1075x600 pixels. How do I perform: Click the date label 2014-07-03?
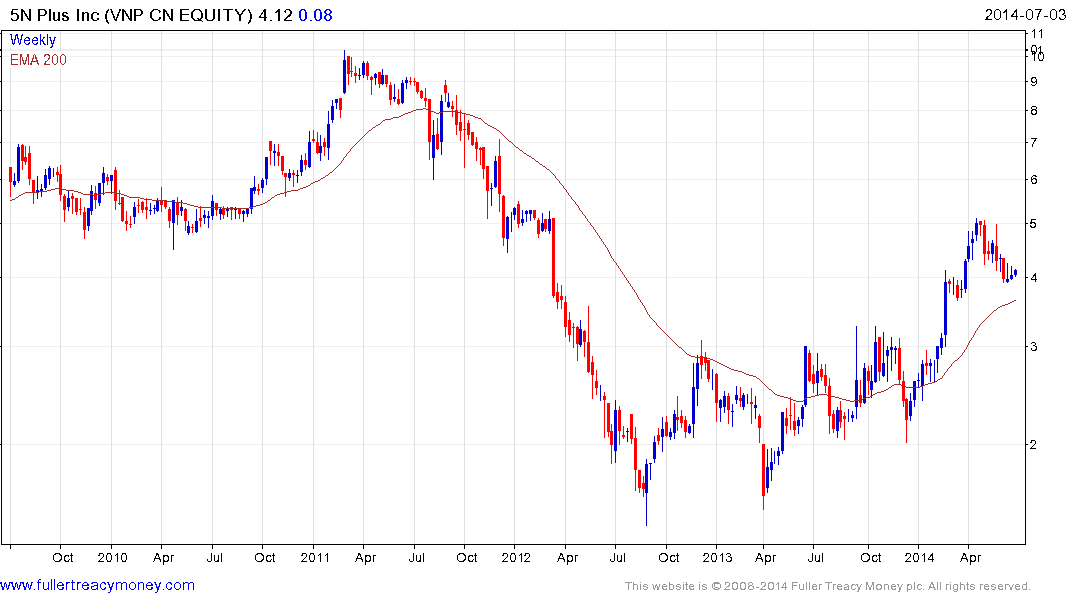pos(1025,14)
